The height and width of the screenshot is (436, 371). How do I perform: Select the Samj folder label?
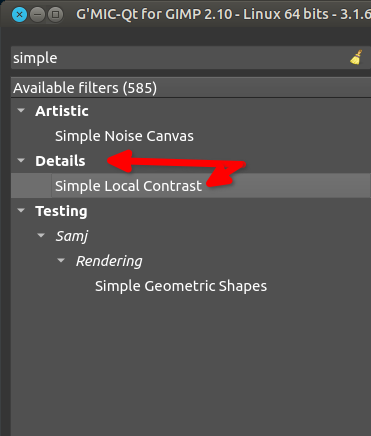tap(72, 236)
